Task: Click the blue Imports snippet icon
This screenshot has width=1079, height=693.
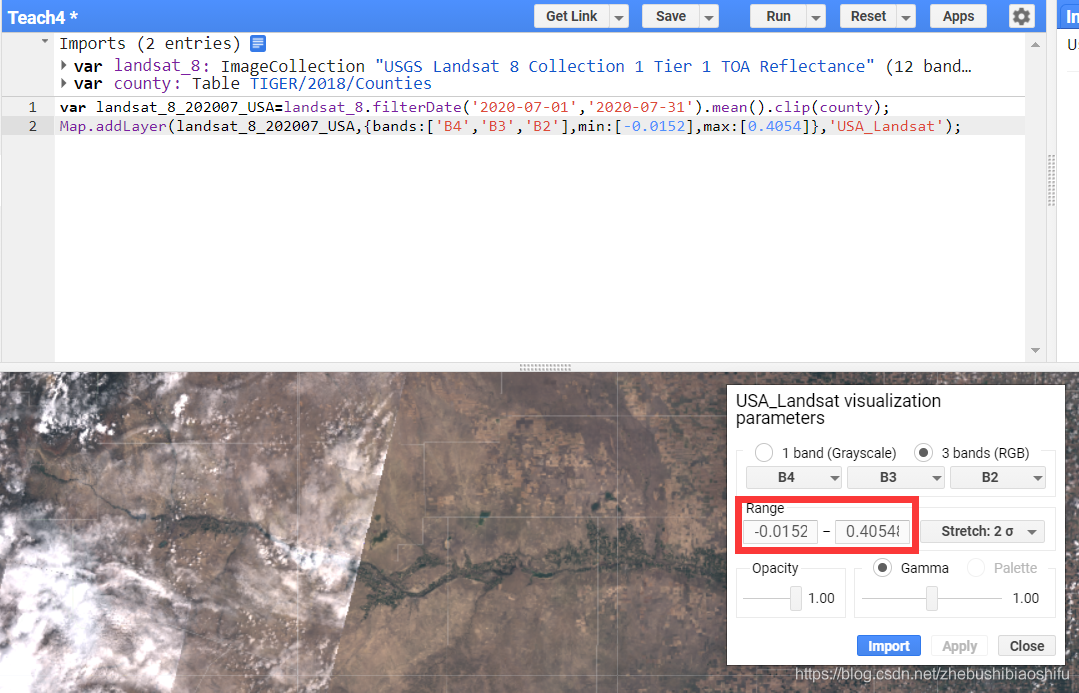Action: point(258,43)
